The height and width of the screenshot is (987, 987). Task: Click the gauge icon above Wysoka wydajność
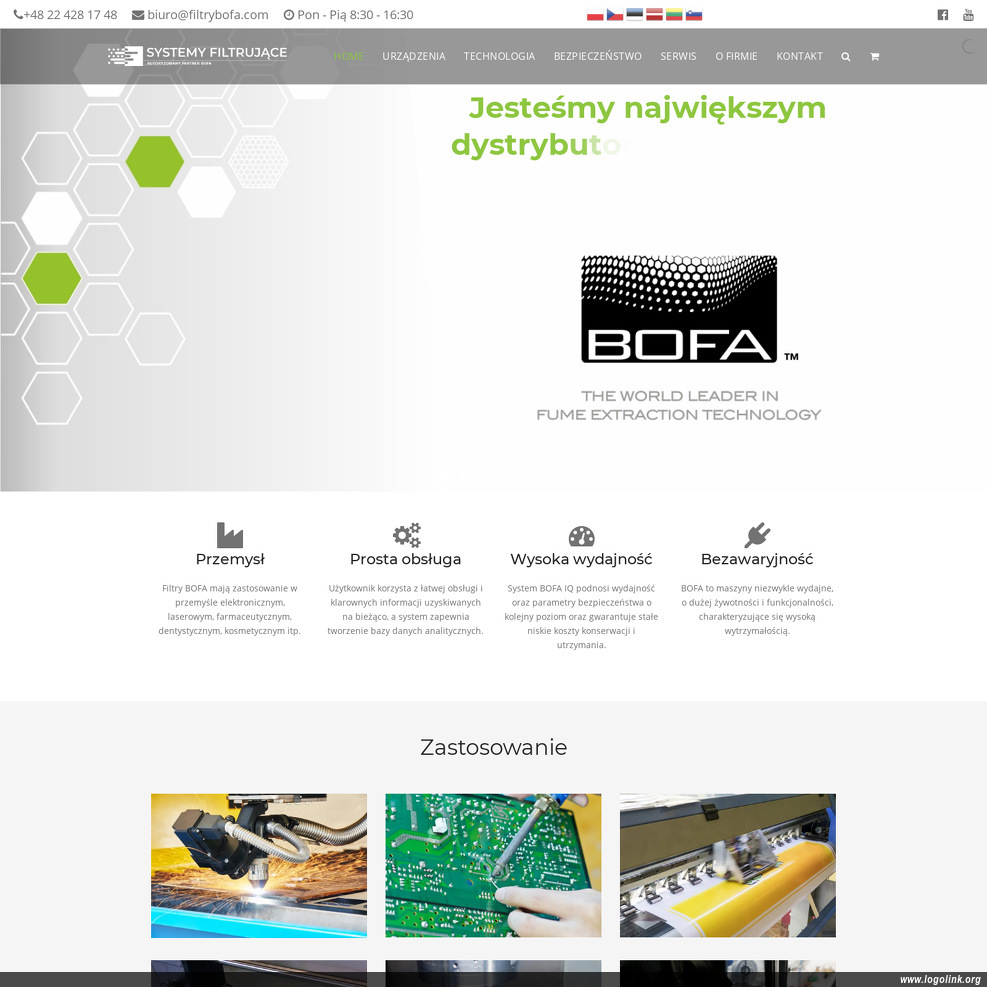tap(582, 536)
